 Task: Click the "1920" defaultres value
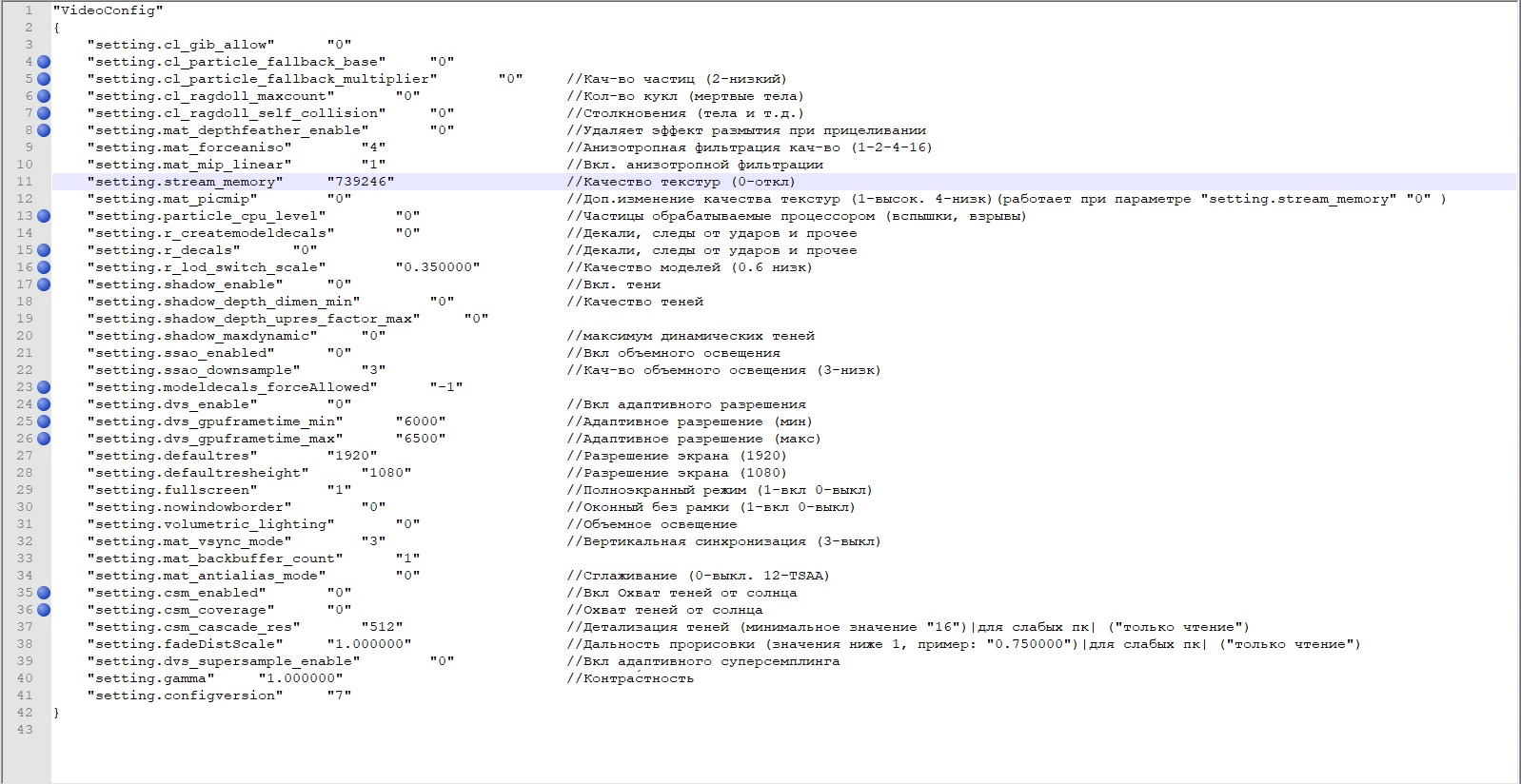pyautogui.click(x=351, y=456)
